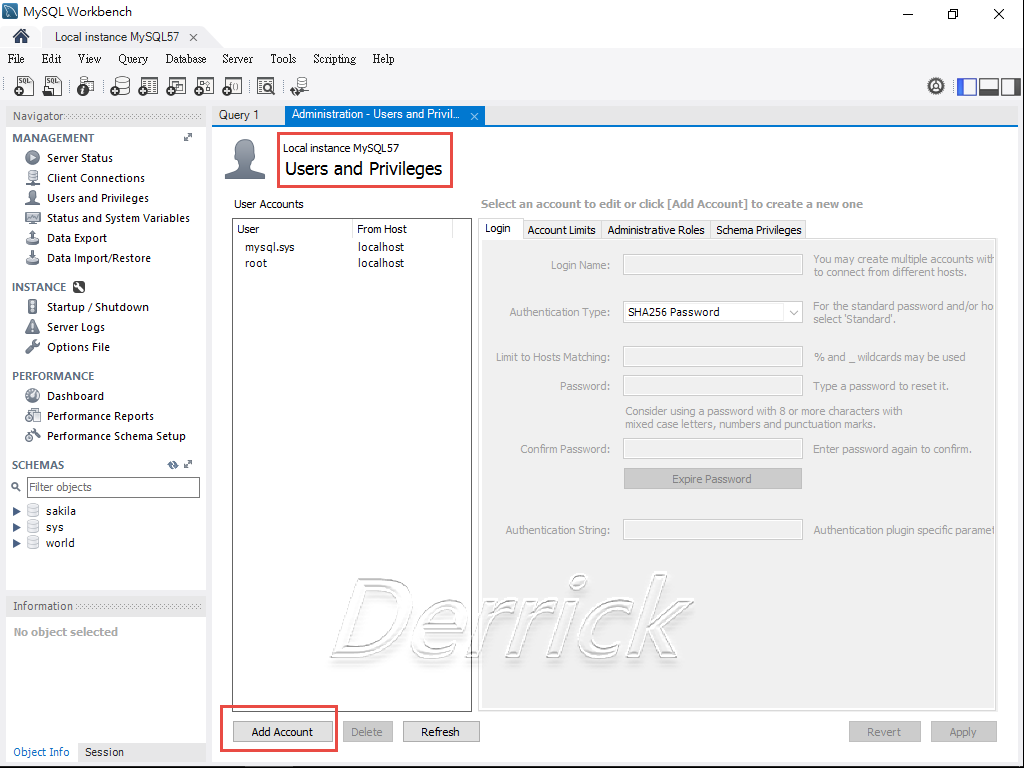The image size is (1024, 768).
Task: Open Client Connections in the Navigator
Action: 95,178
